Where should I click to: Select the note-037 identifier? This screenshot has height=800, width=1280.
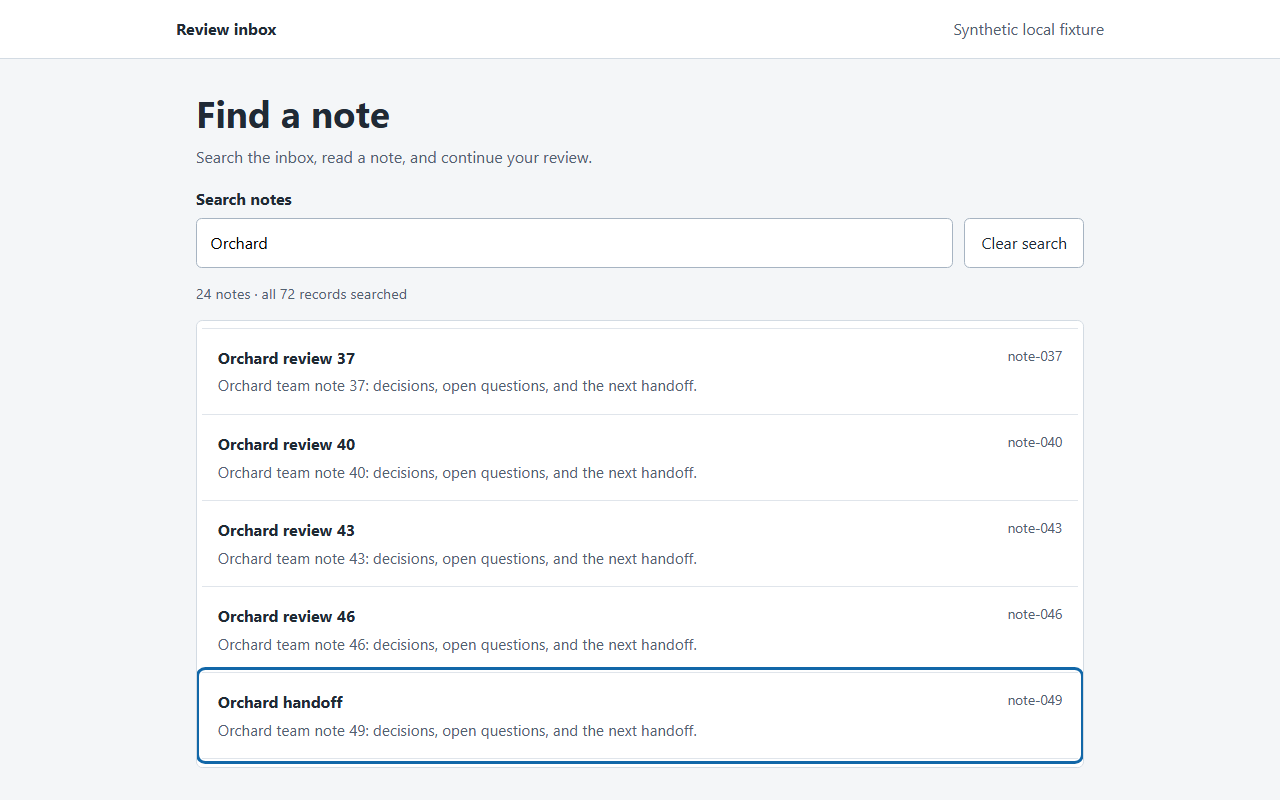[x=1035, y=357]
